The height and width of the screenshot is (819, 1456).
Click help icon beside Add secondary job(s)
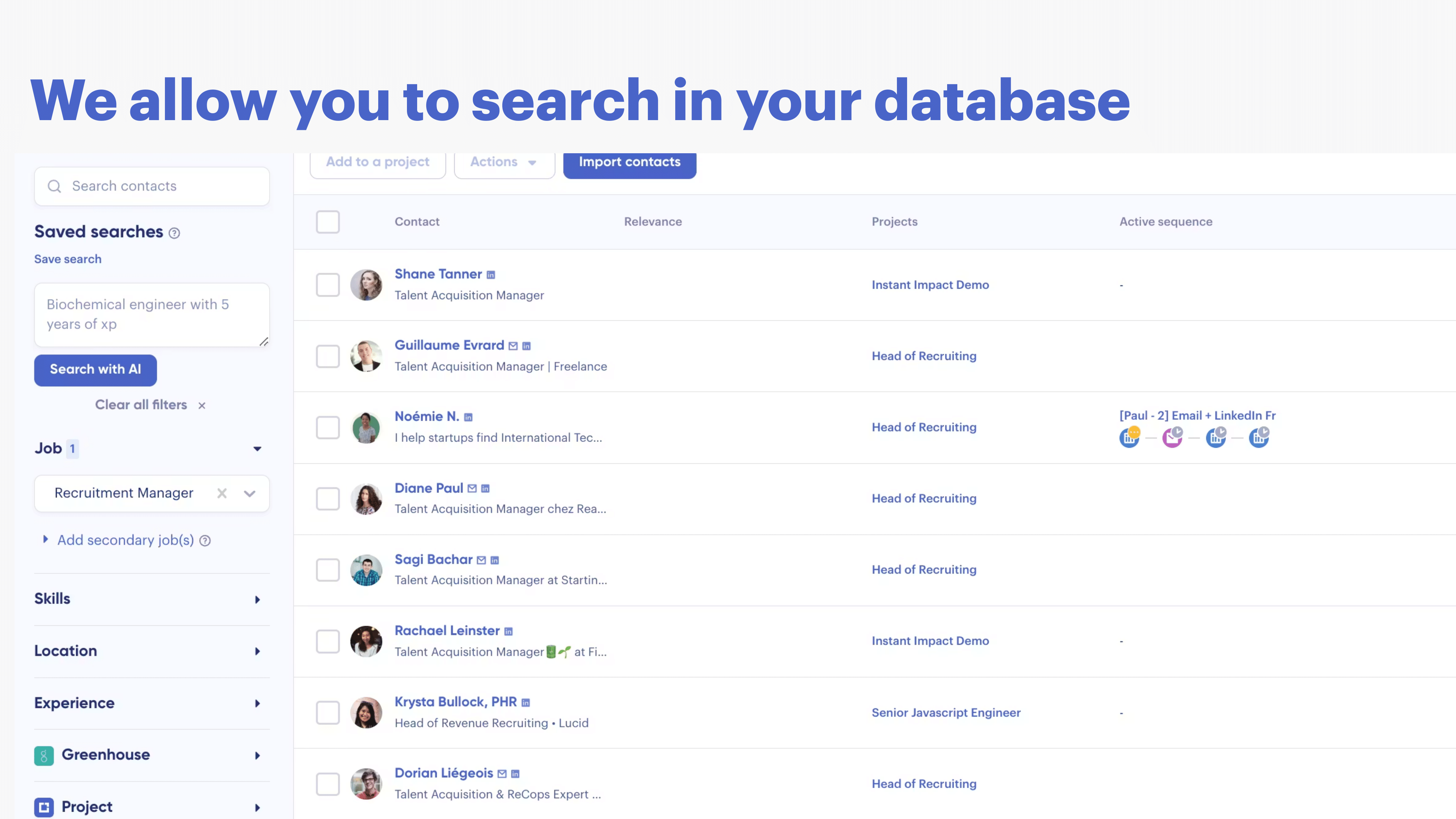pyautogui.click(x=205, y=541)
